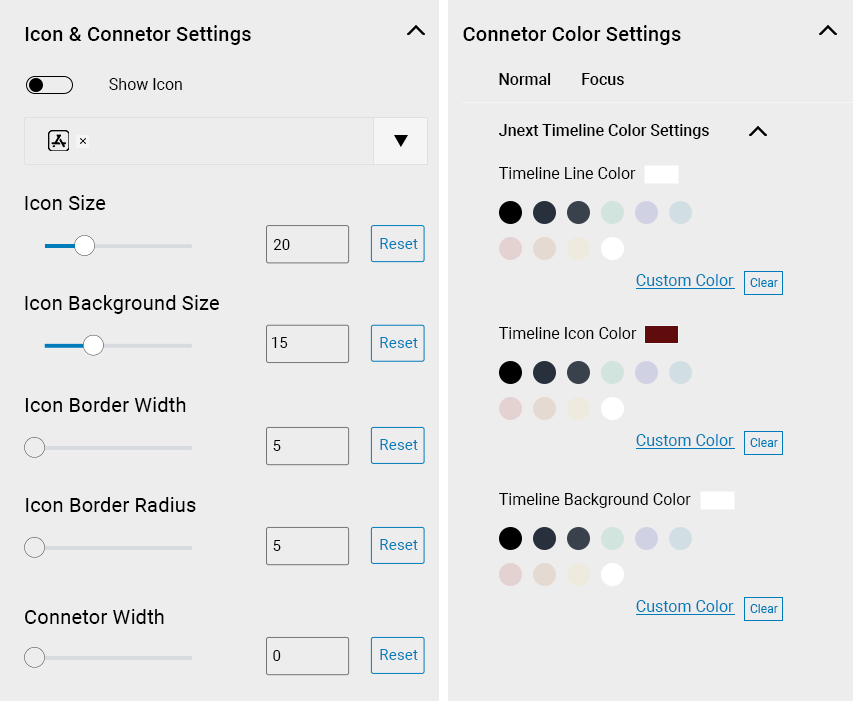Clear the Timeline Icon Color
The height and width of the screenshot is (701, 853).
click(x=763, y=443)
